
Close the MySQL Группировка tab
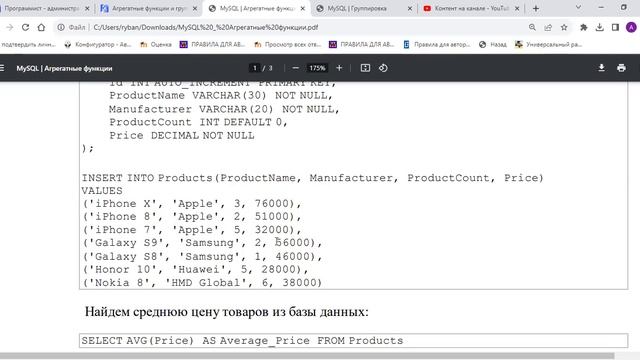point(410,8)
